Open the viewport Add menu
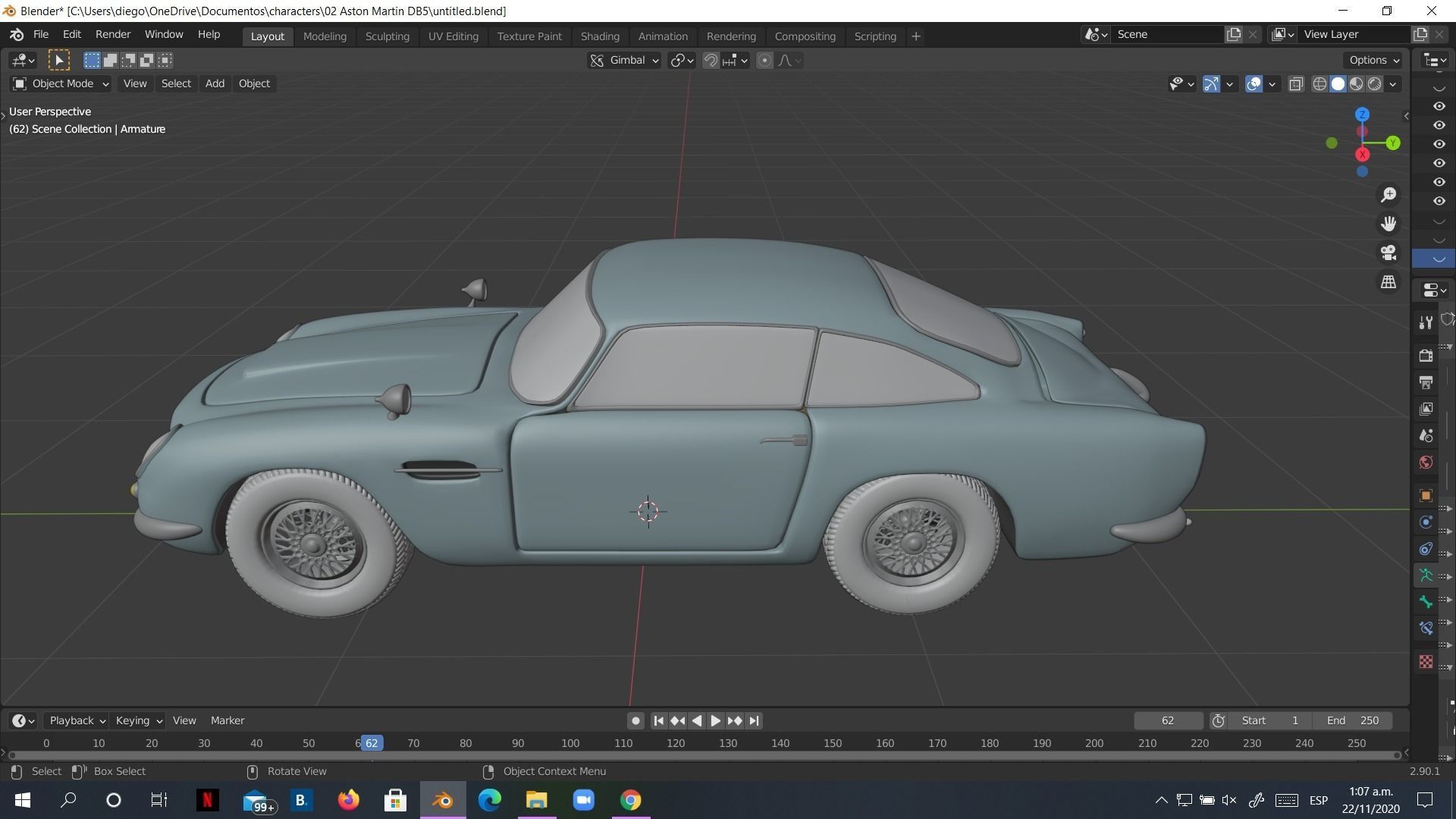Viewport: 1456px width, 819px height. click(215, 83)
